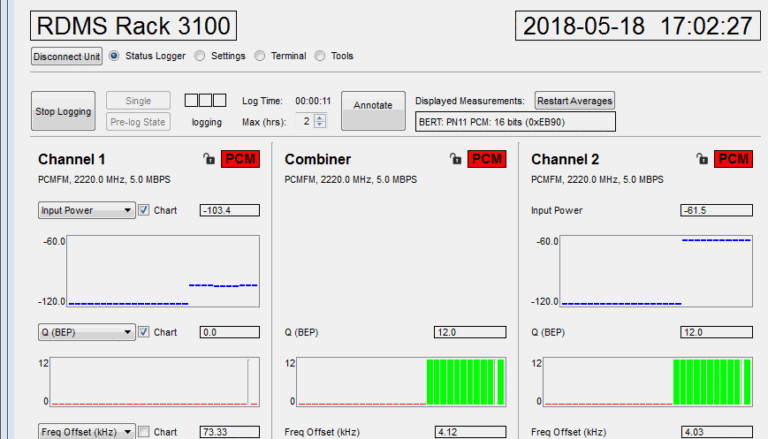Click the Combiner Q (BEP) green bar chart

tap(401, 382)
